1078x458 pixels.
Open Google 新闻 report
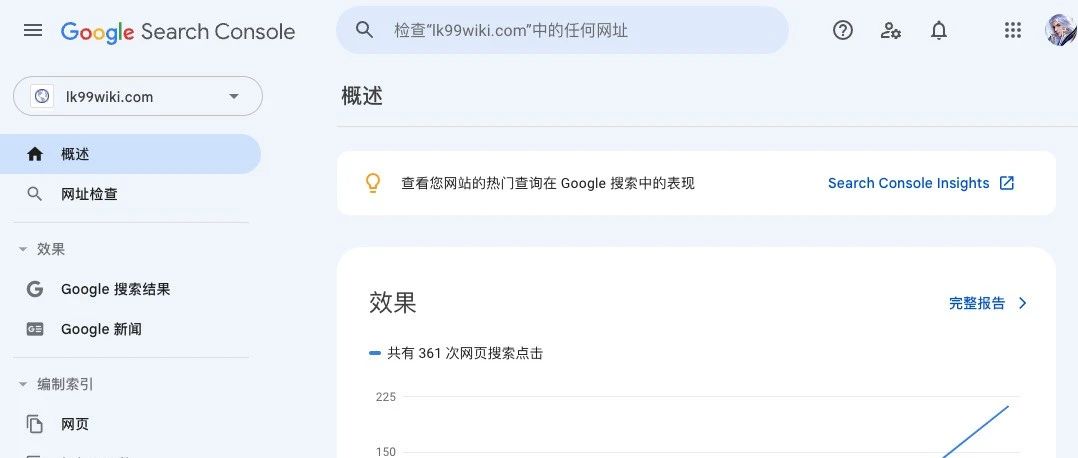point(101,329)
